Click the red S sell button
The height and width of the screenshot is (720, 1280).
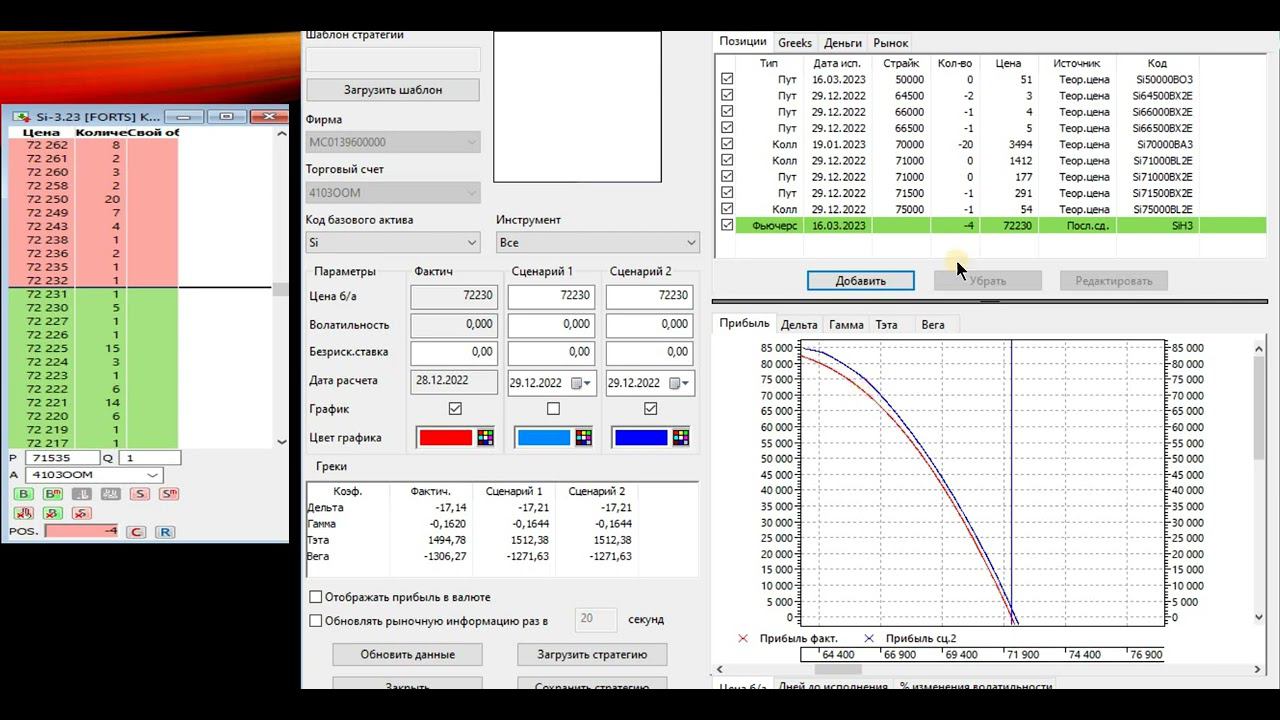[140, 494]
